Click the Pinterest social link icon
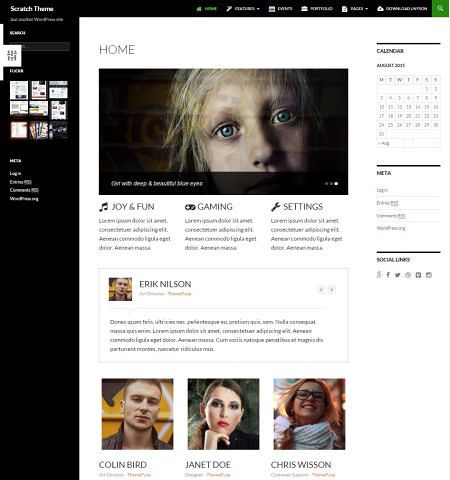The image size is (450, 480). click(x=408, y=275)
